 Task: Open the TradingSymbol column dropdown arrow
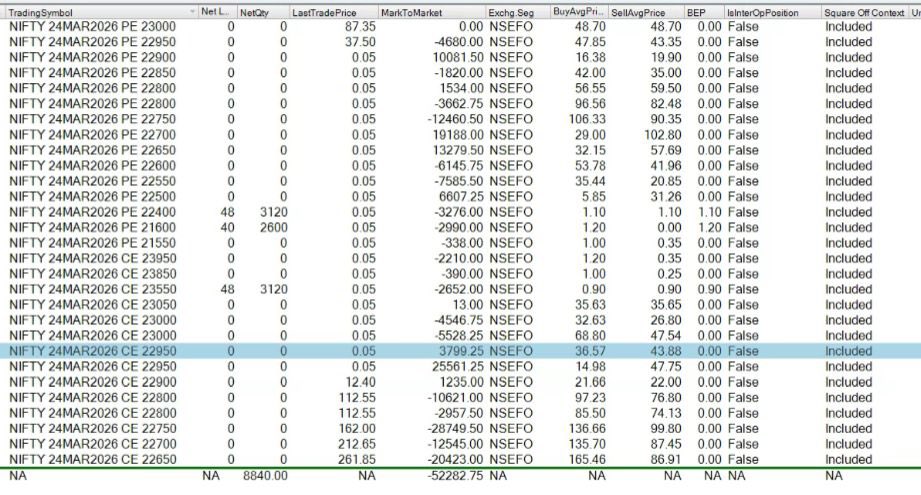pyautogui.click(x=192, y=12)
